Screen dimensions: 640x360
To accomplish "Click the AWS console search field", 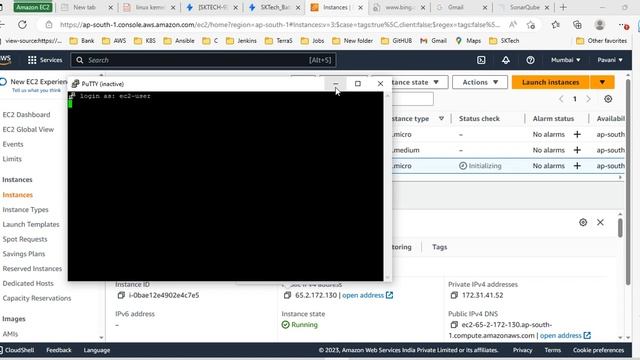I will coord(203,60).
